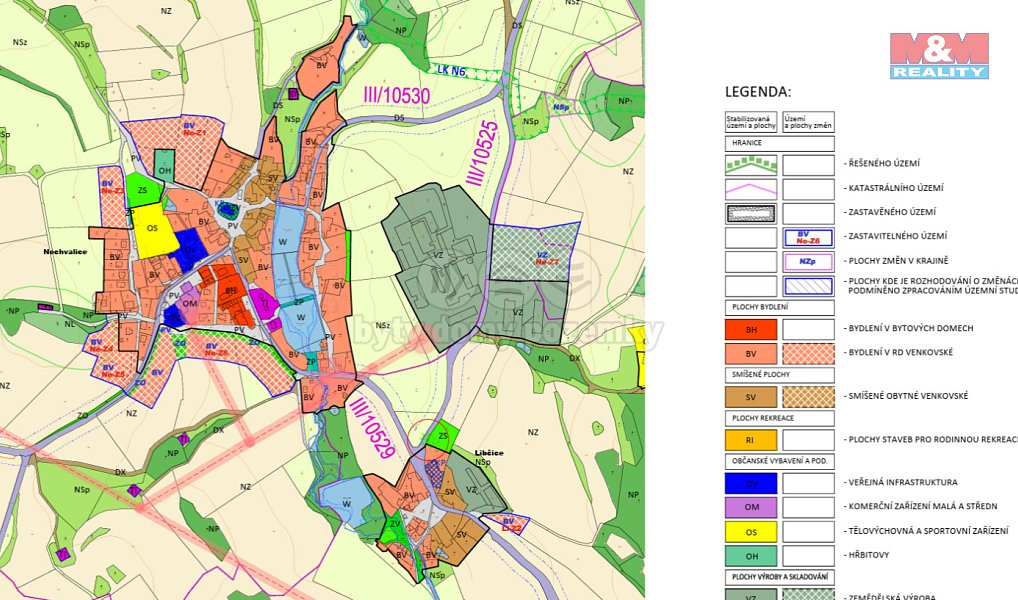1018x600 pixels.
Task: Click the teal OH cemetery area on map
Action: pyautogui.click(x=164, y=167)
